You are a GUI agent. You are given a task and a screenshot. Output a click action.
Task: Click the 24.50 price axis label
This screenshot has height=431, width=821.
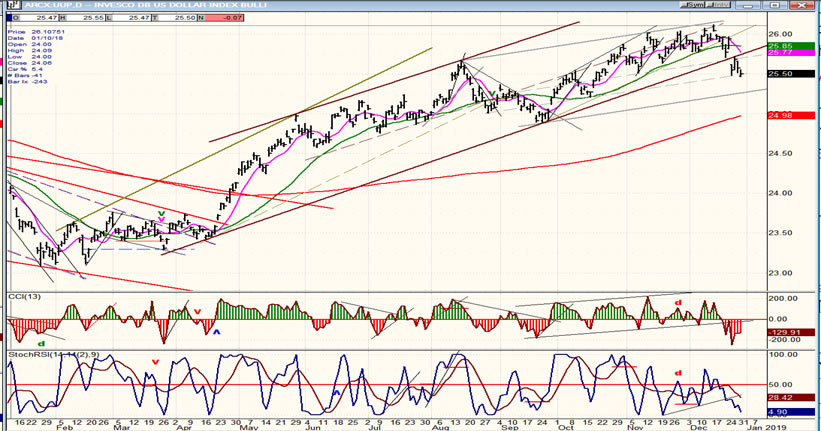tap(780, 153)
